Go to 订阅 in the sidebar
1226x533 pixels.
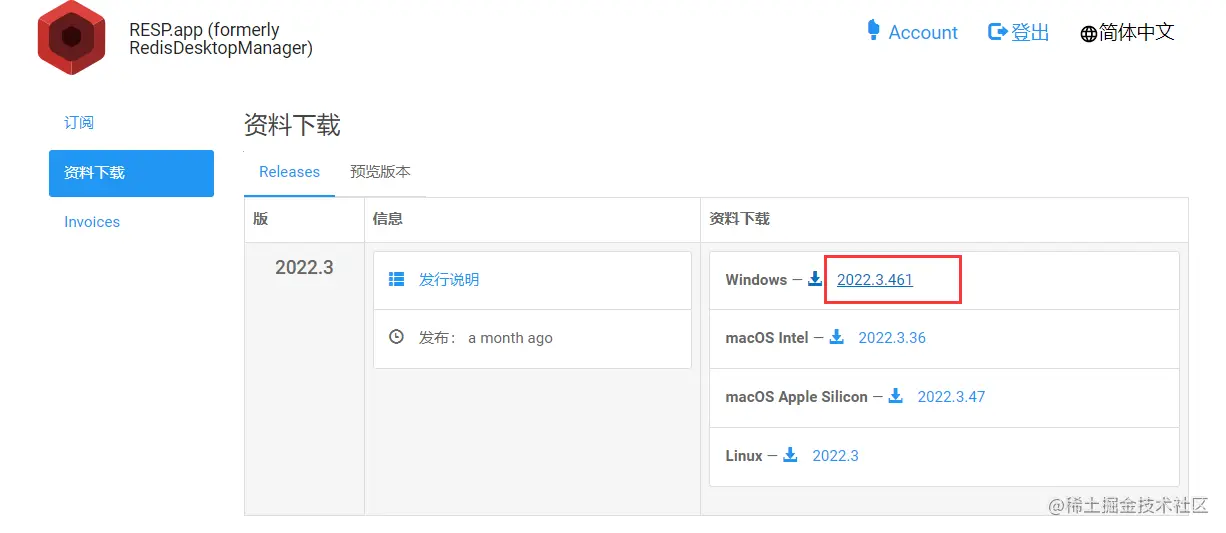pyautogui.click(x=79, y=122)
